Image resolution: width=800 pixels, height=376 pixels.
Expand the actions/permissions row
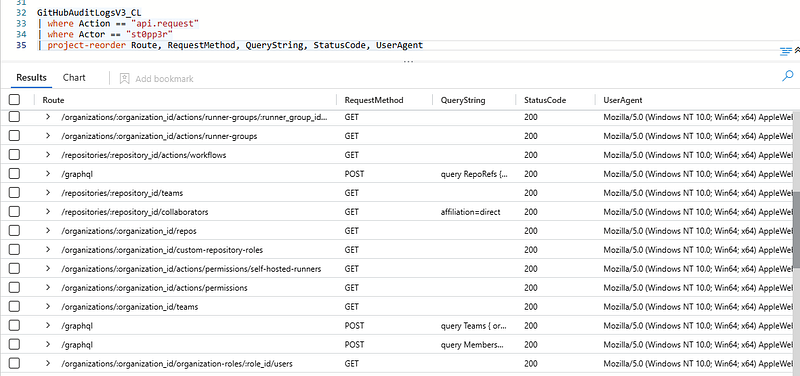point(48,288)
